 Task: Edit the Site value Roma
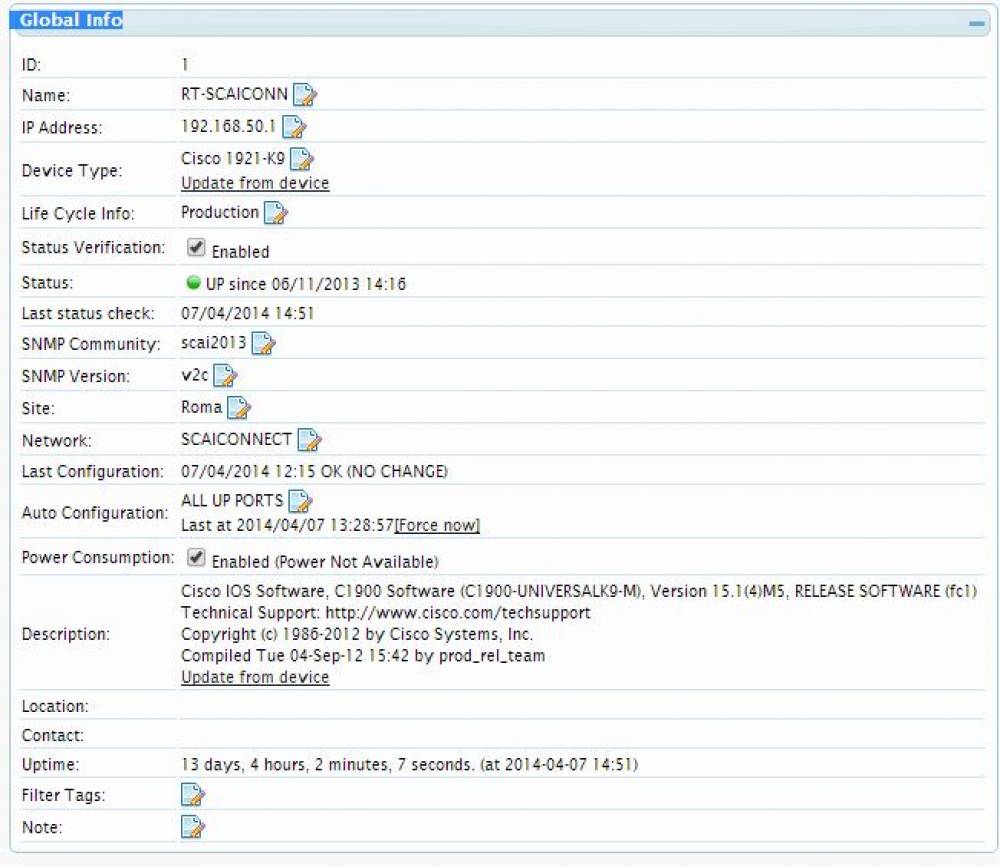[x=239, y=408]
